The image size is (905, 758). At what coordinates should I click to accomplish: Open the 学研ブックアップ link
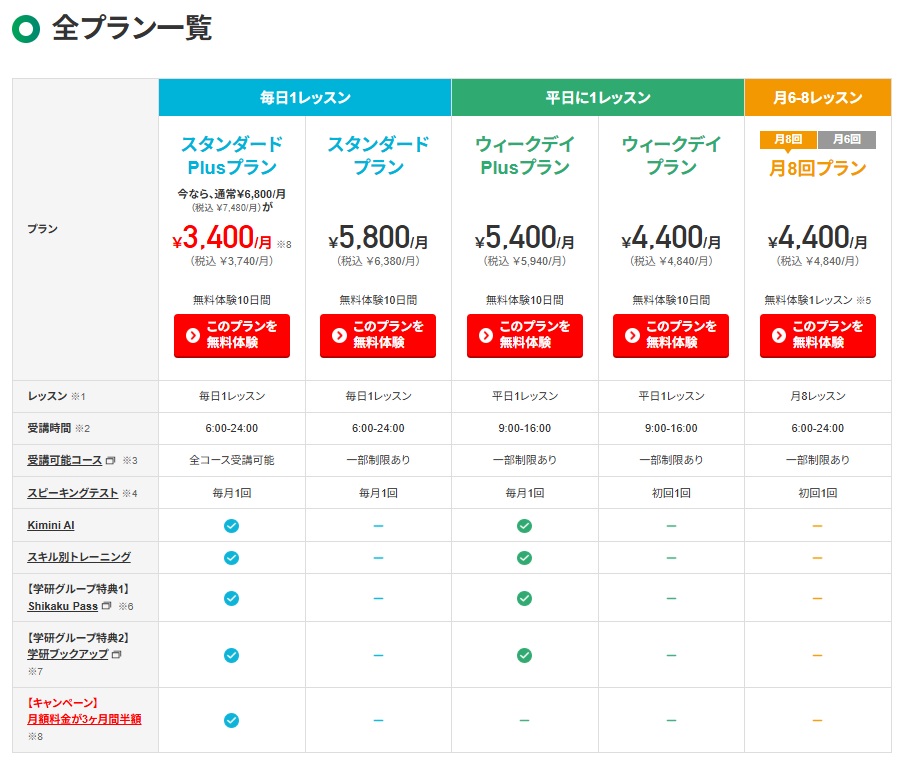(67, 654)
